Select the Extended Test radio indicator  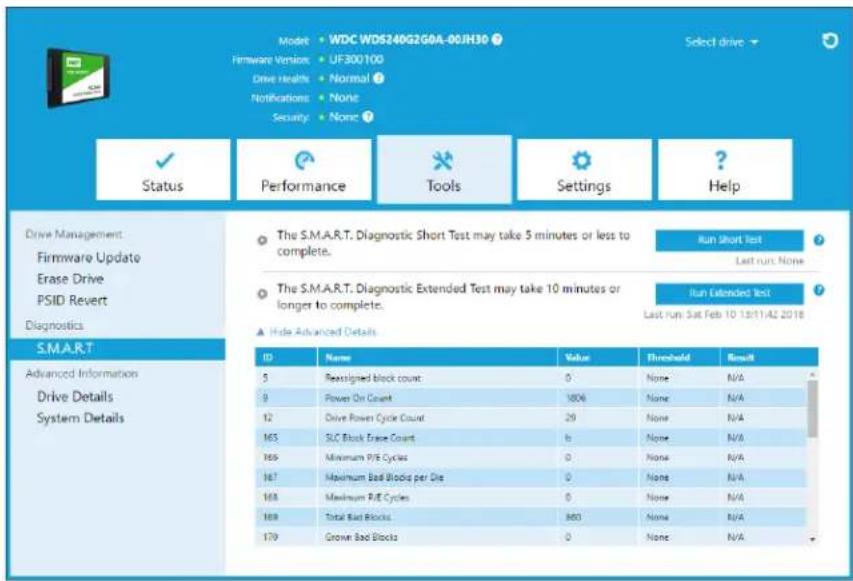pyautogui.click(x=262, y=294)
